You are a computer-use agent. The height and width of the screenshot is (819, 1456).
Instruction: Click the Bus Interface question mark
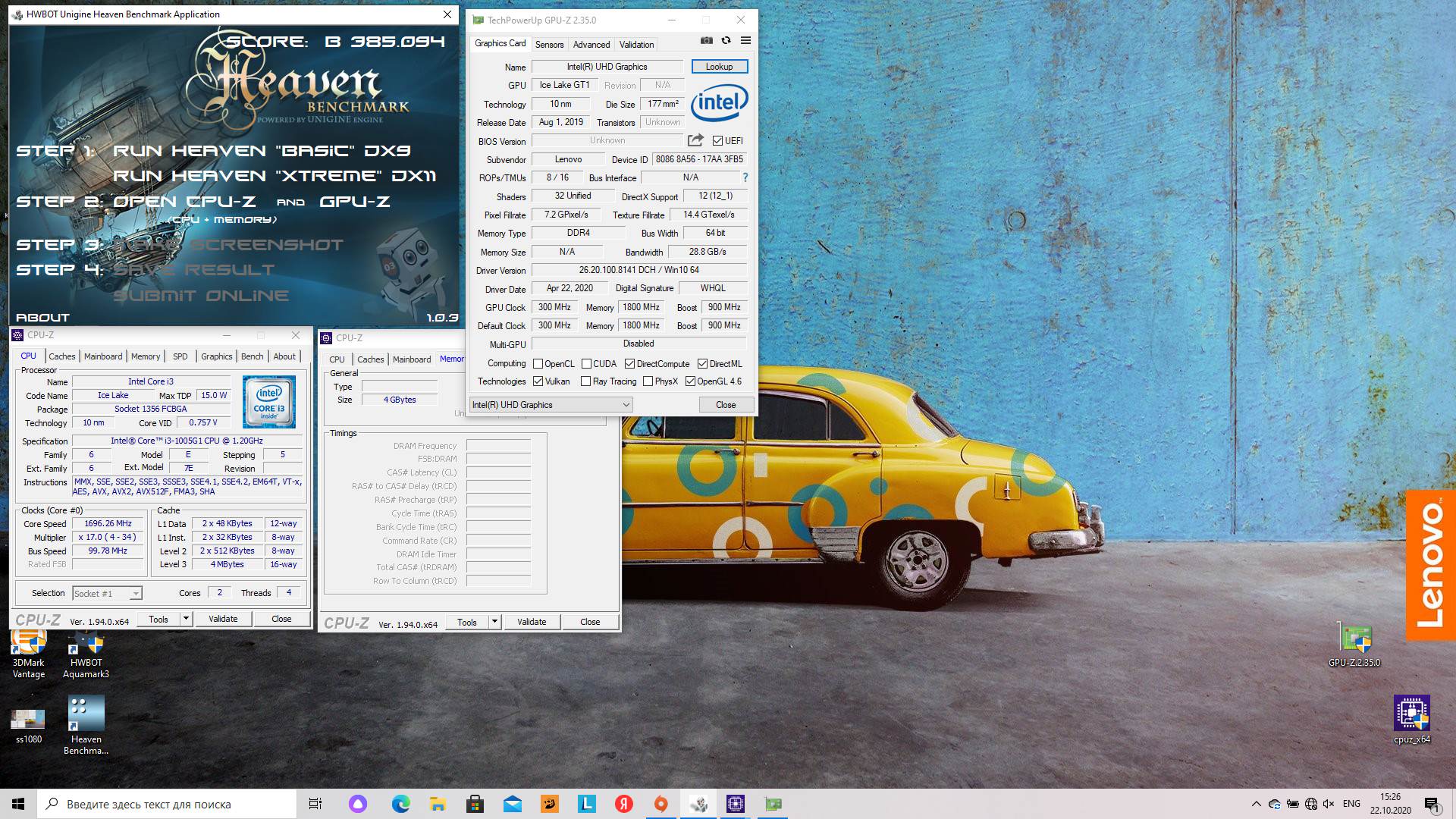tap(745, 177)
